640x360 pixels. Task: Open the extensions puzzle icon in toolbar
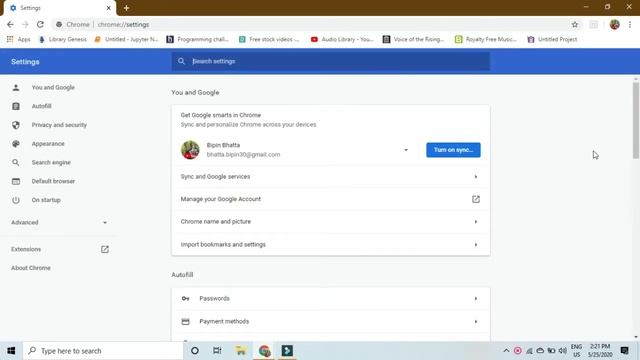pyautogui.click(x=594, y=24)
